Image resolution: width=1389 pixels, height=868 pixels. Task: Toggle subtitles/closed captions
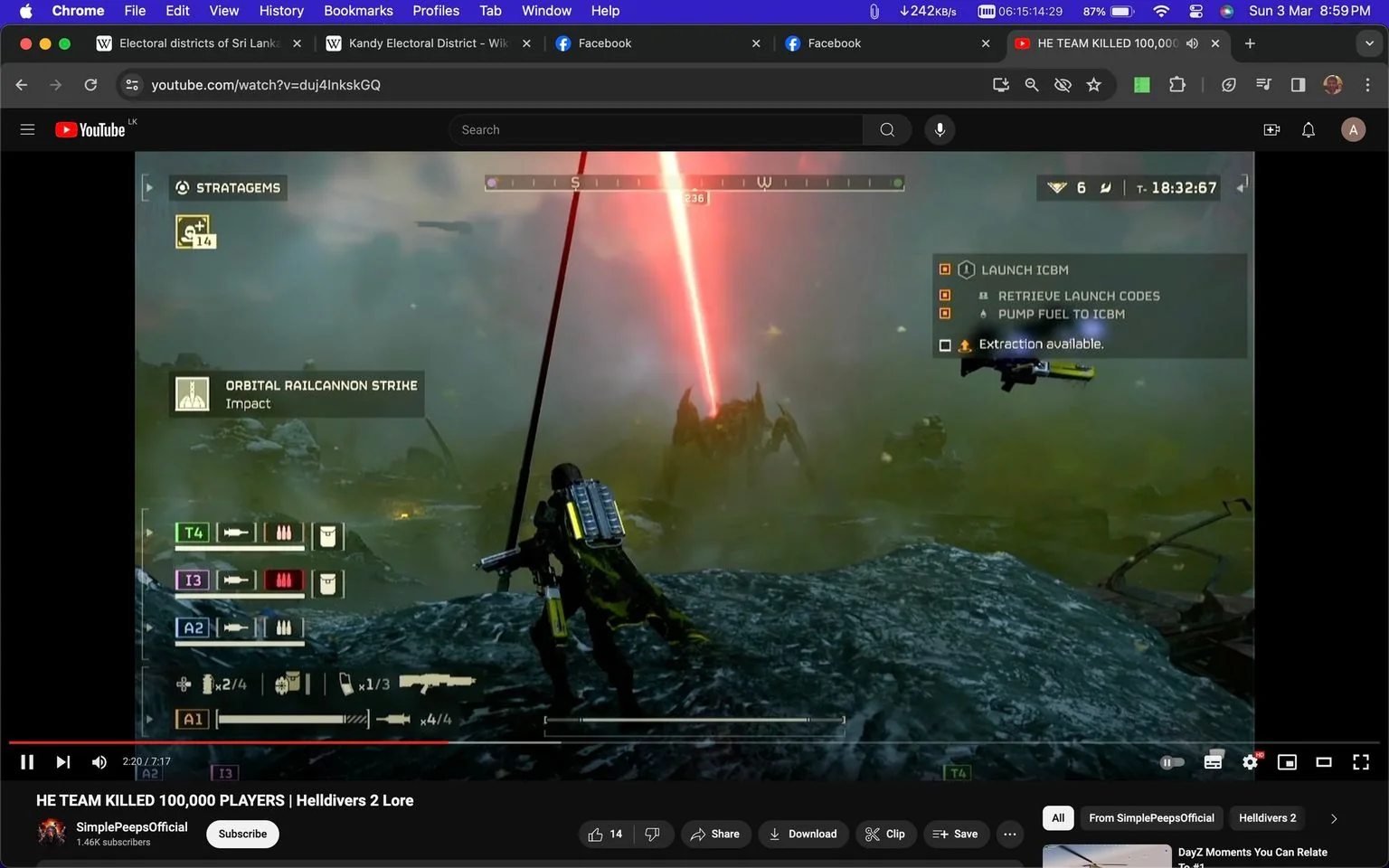click(1213, 762)
